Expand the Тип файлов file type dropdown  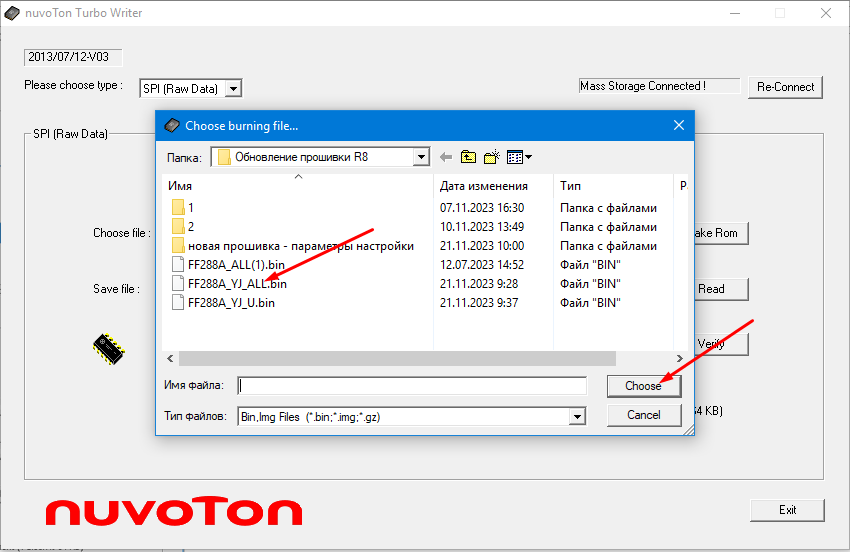click(x=576, y=416)
